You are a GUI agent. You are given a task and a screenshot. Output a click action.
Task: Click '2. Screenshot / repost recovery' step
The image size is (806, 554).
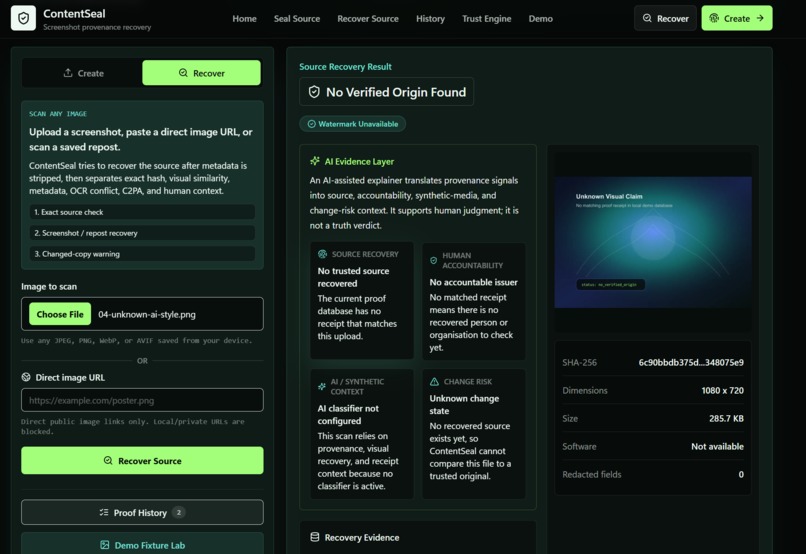pos(142,233)
